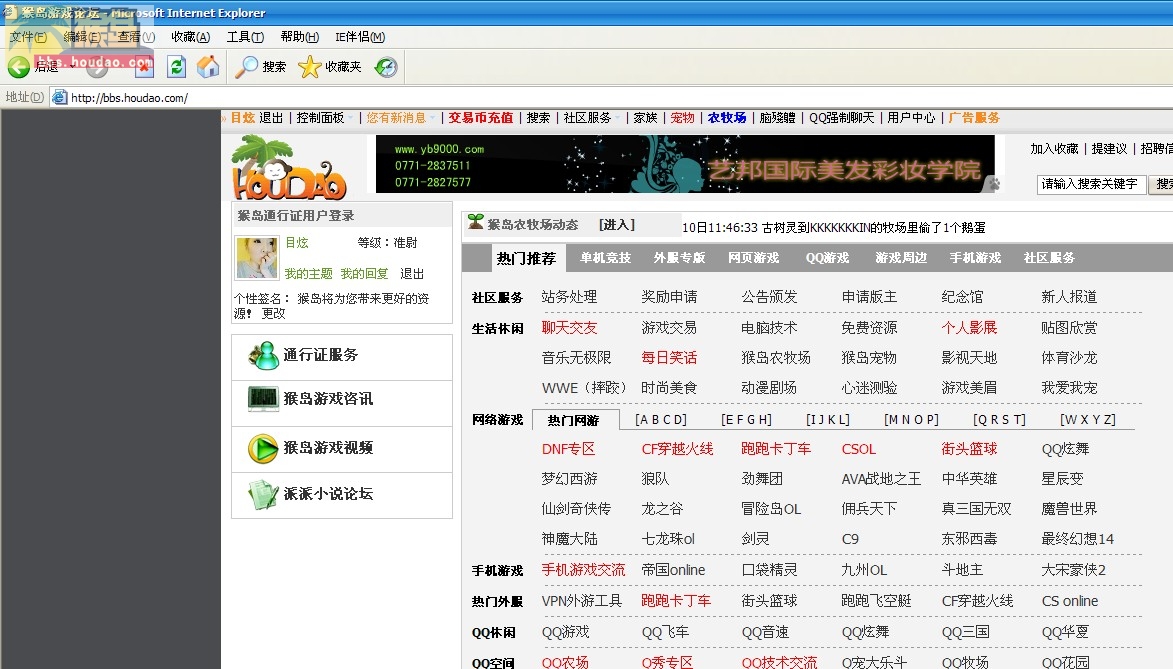Open the CF穿越火线 link under 热门网游
The height and width of the screenshot is (669, 1173).
tap(677, 449)
